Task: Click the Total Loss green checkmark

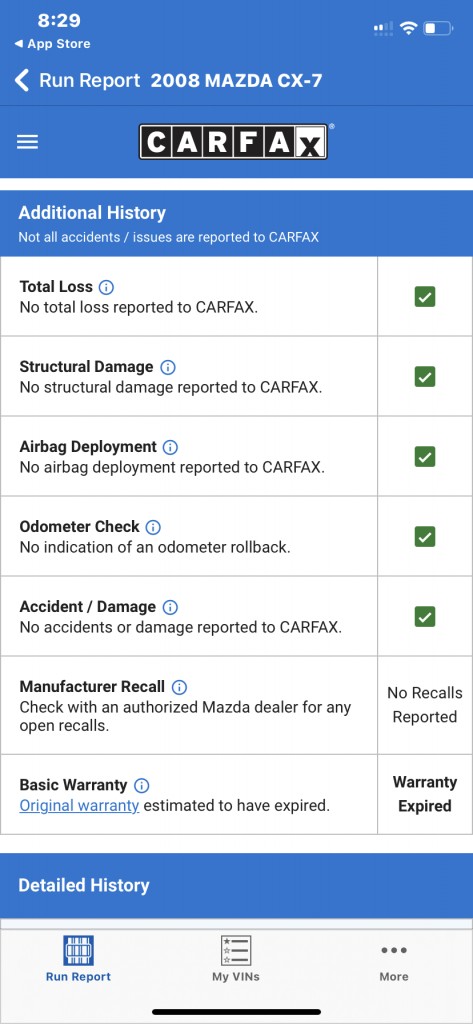Action: click(x=425, y=297)
